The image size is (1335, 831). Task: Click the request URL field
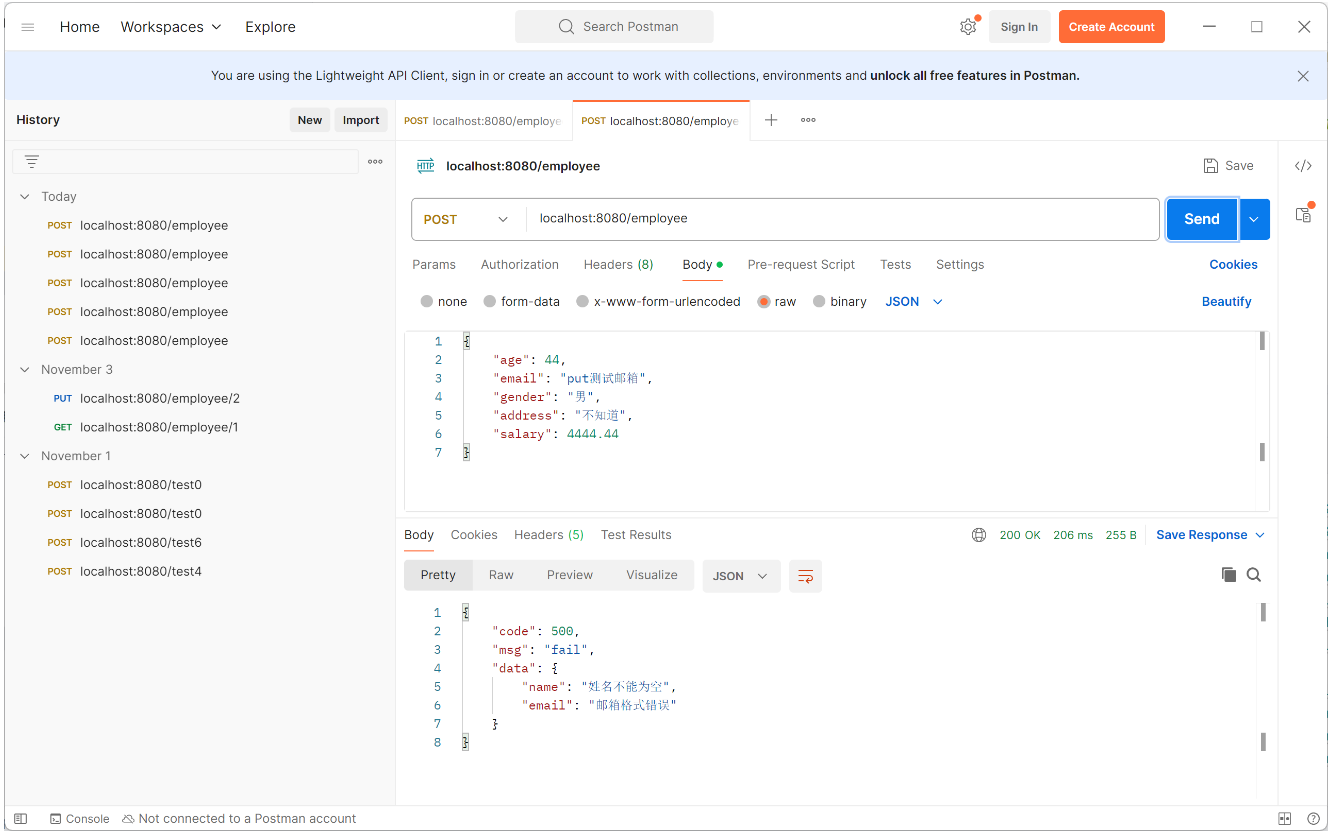coord(842,219)
